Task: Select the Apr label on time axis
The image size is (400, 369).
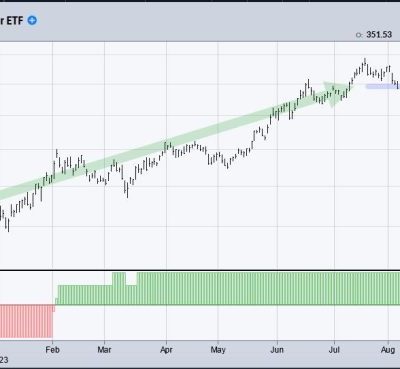Action: [x=166, y=350]
